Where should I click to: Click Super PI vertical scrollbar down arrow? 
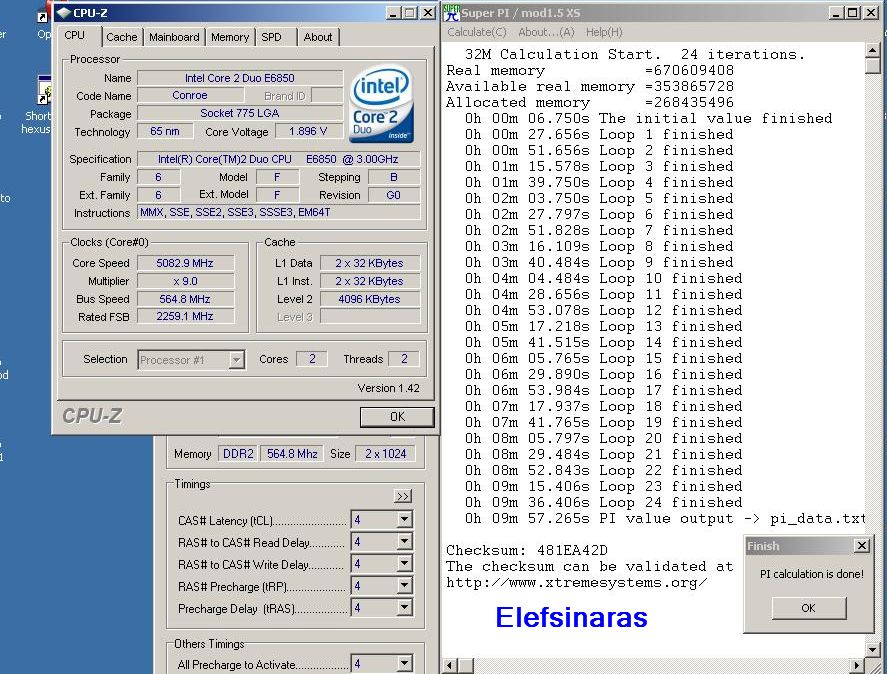pyautogui.click(x=872, y=650)
